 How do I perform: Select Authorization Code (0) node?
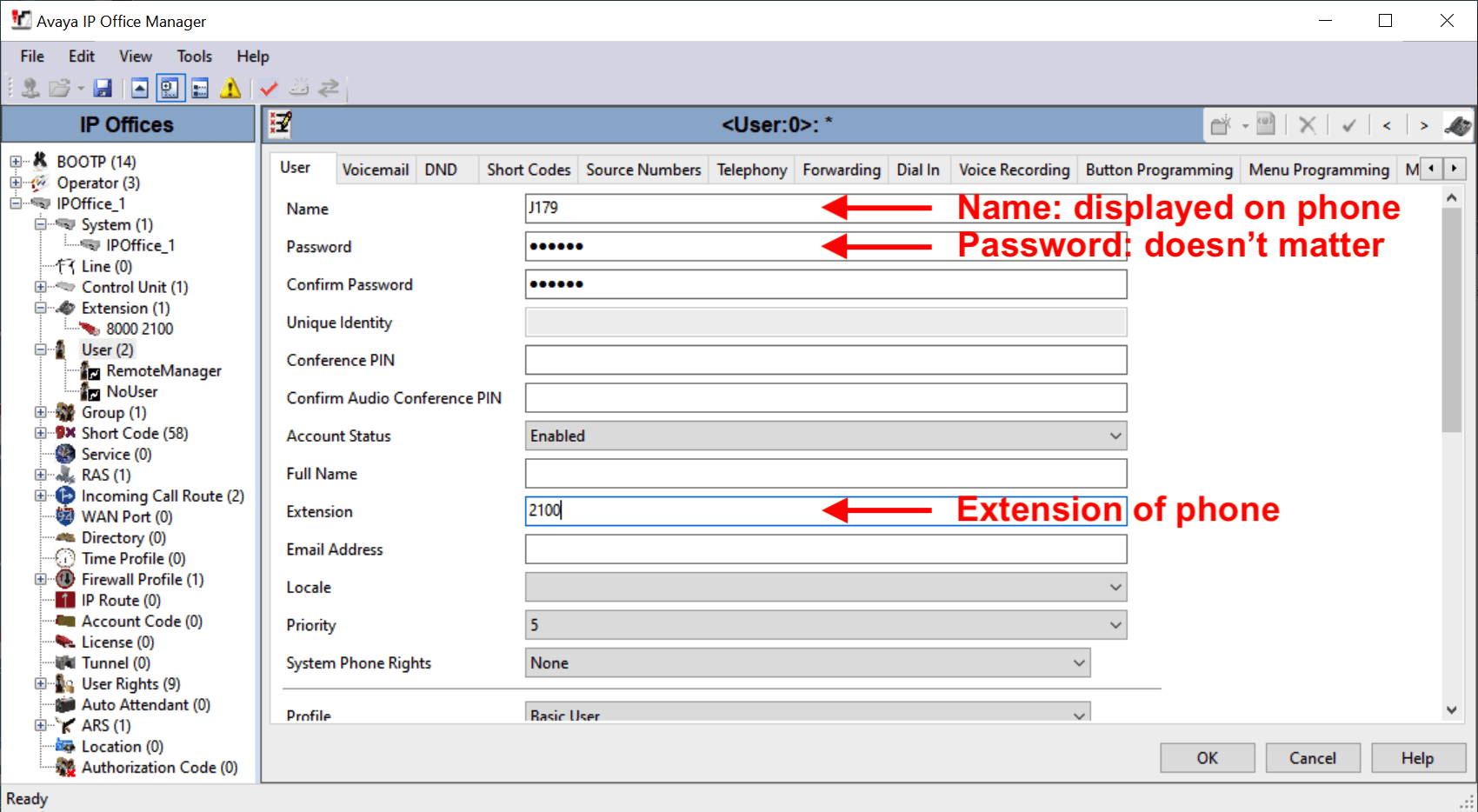pos(159,767)
